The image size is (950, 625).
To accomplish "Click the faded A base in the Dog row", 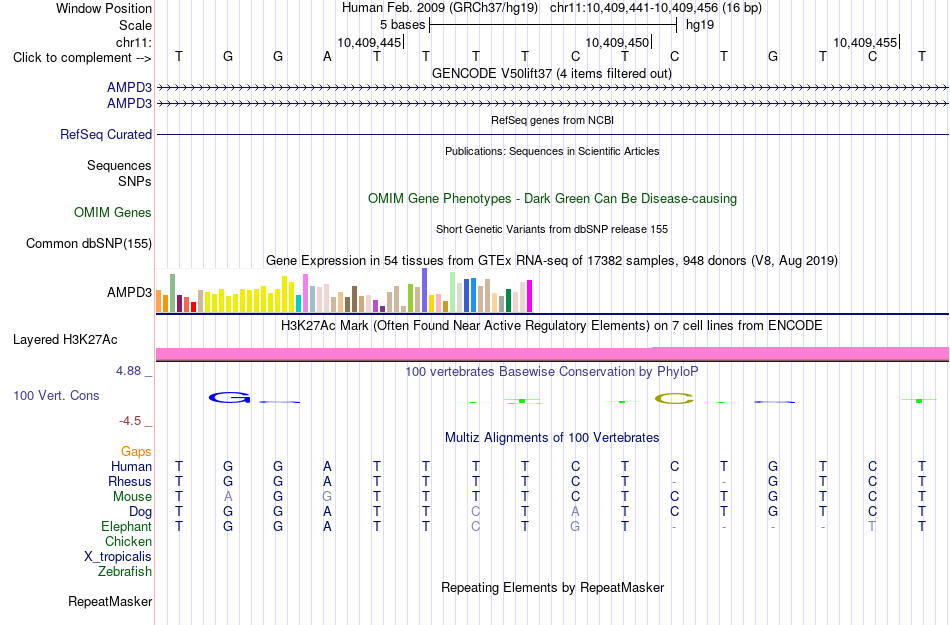I will tap(575, 512).
